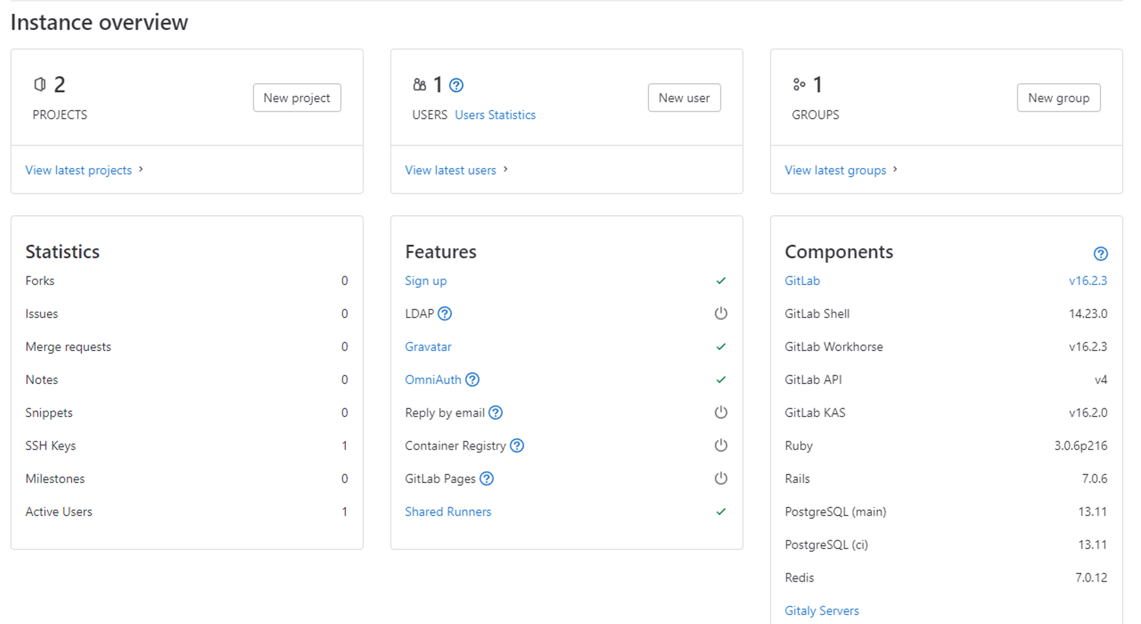Viewport: 1141px width, 624px height.
Task: Open Users Statistics link
Action: pos(495,115)
